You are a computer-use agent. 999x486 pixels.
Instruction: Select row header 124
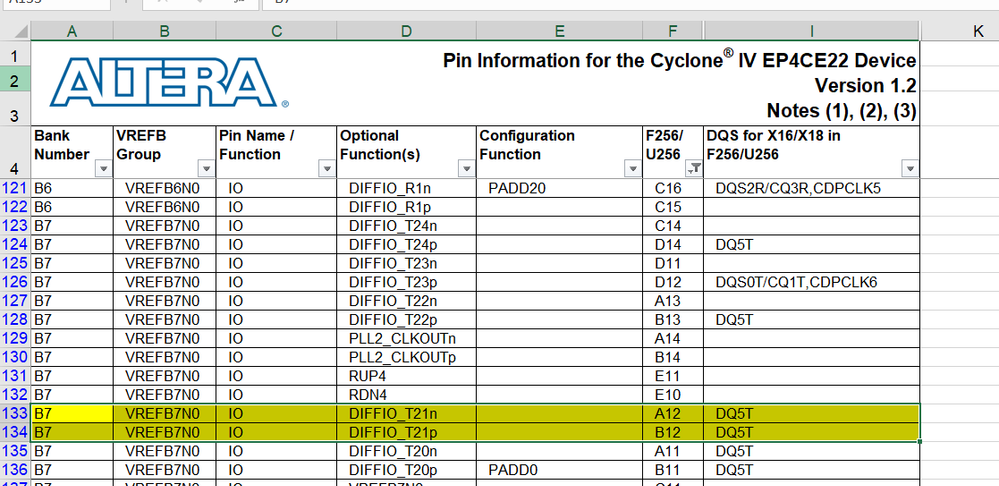tap(15, 245)
